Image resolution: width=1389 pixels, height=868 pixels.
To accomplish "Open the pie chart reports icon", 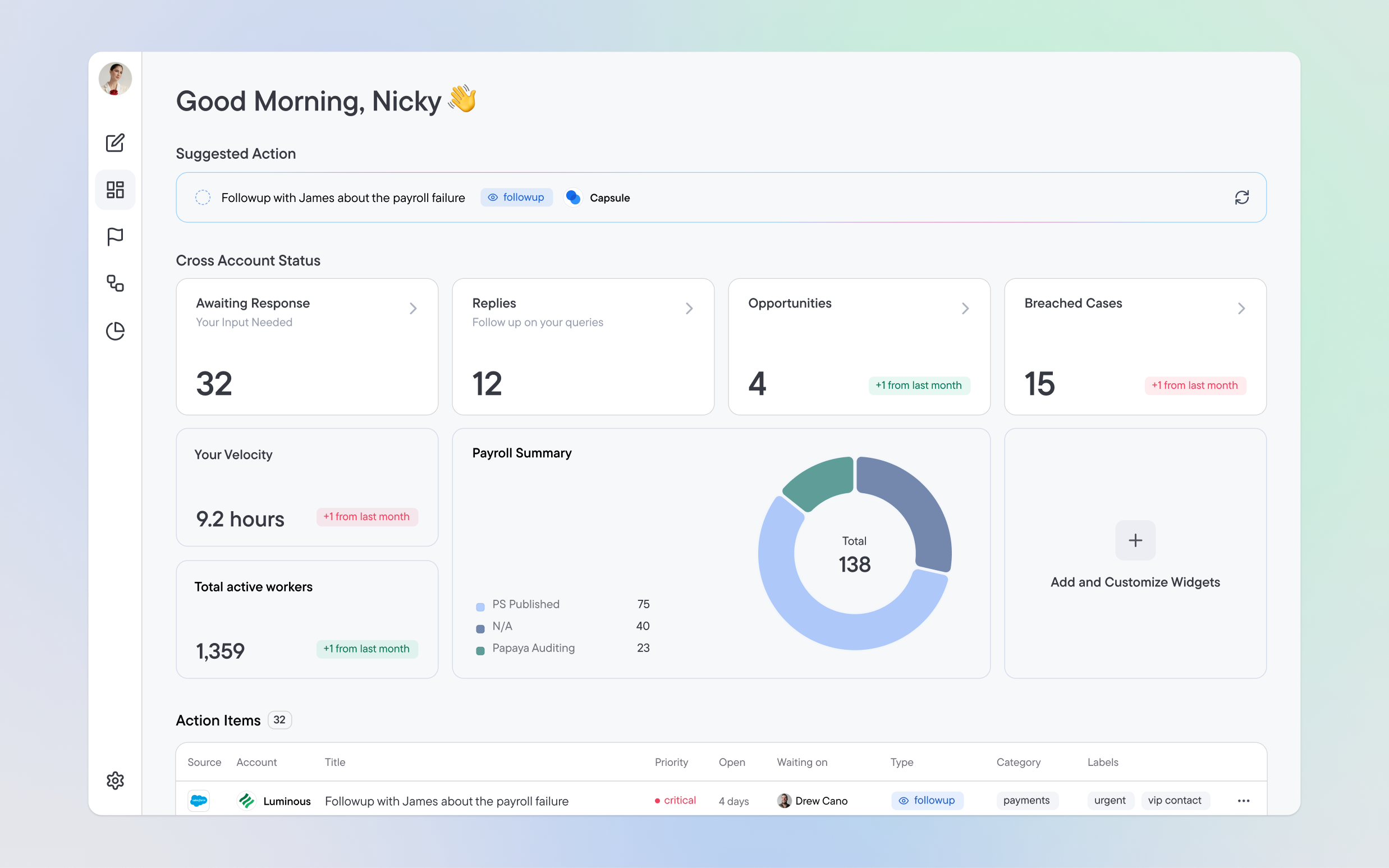I will point(115,330).
